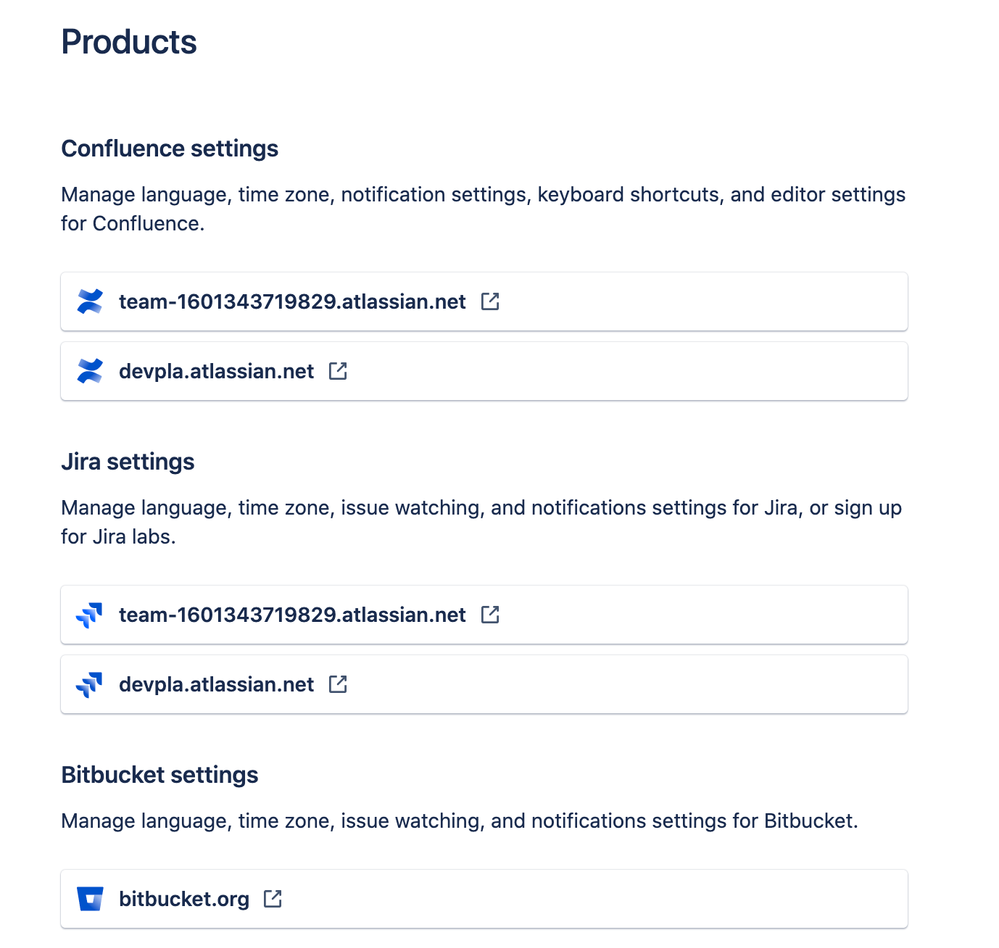Open external link icon for Confluence devpla site
The image size is (999, 948).
(x=338, y=371)
